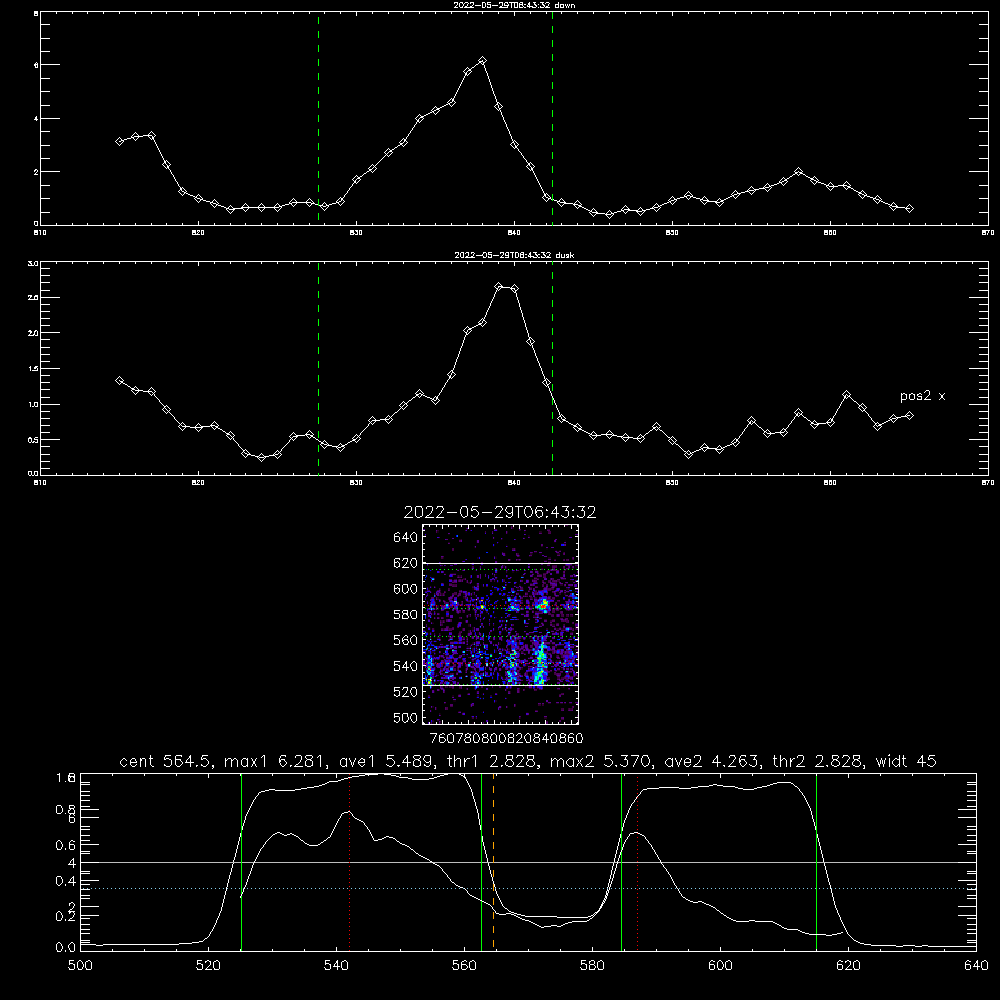Click the bottom plot x-axis label 640
The height and width of the screenshot is (1000, 1000).
(x=976, y=966)
